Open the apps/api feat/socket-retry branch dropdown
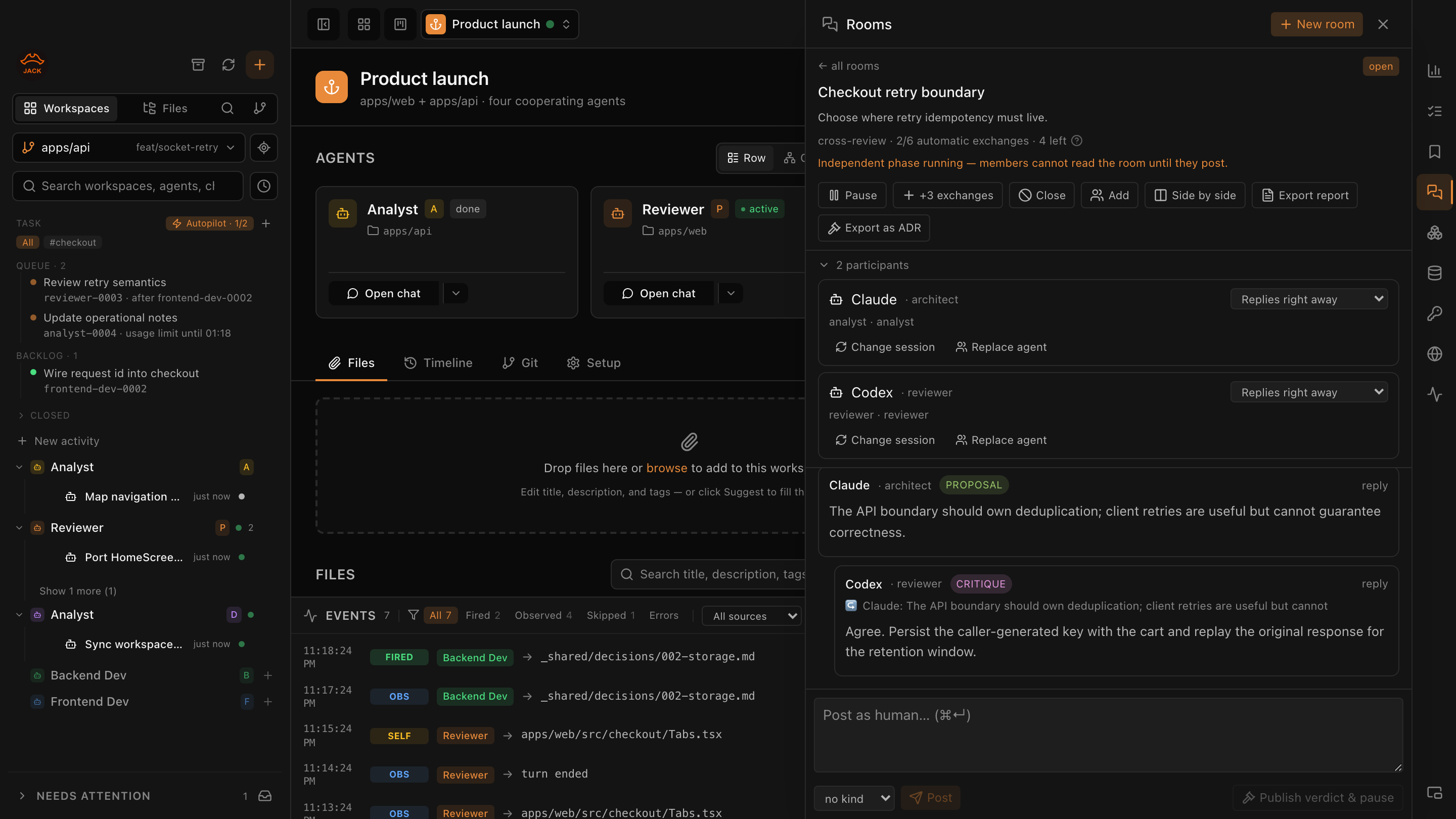 tap(129, 148)
